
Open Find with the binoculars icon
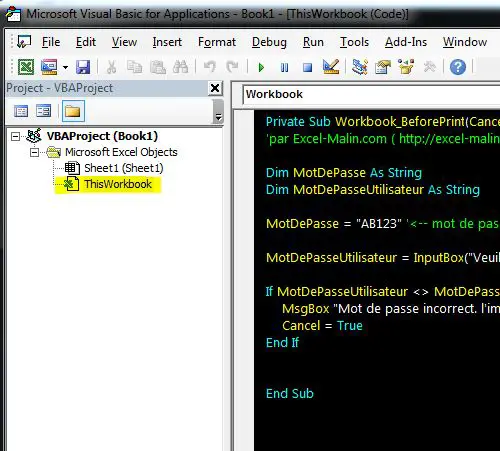pyautogui.click(x=180, y=67)
